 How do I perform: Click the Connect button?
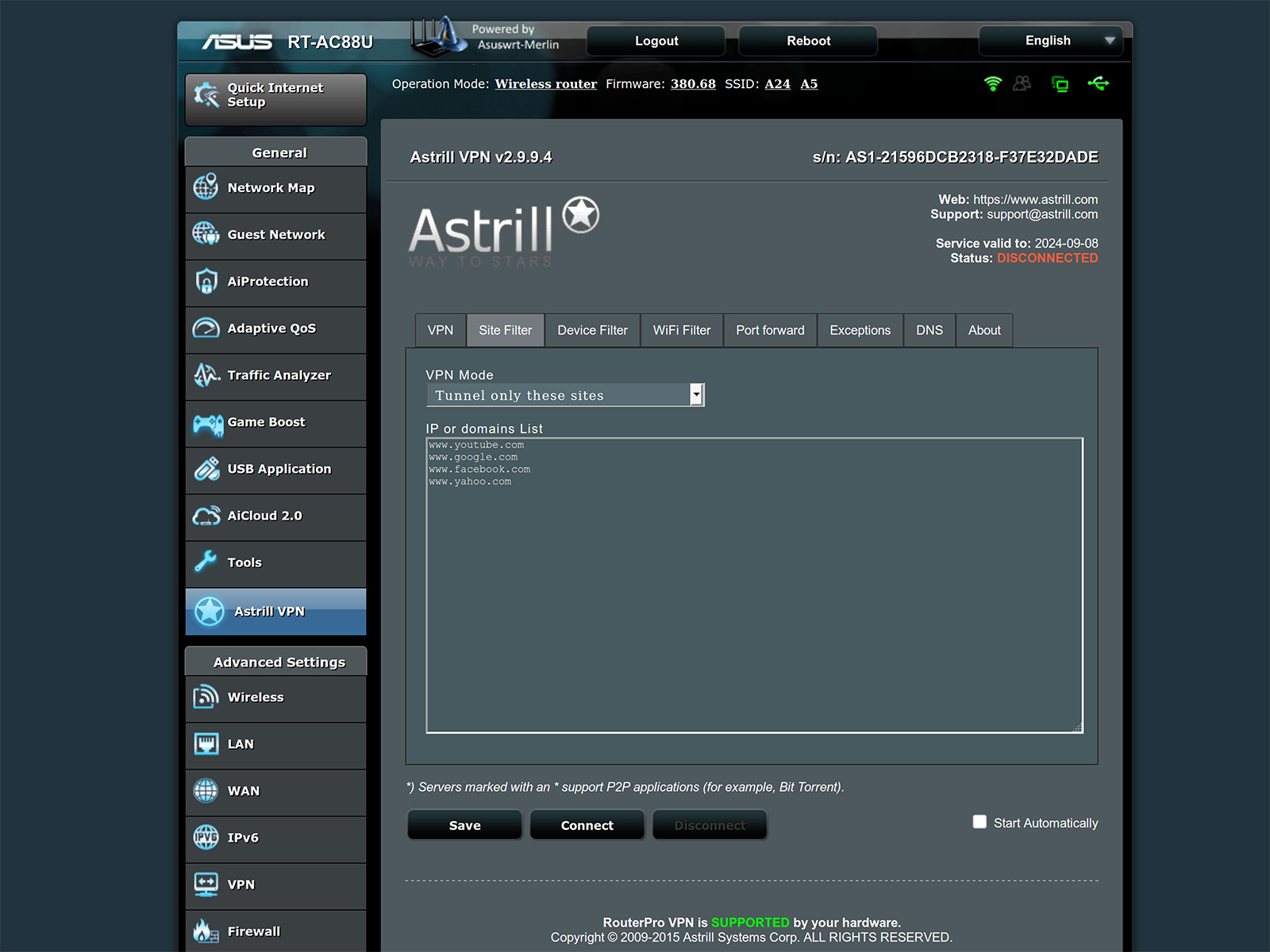tap(587, 825)
